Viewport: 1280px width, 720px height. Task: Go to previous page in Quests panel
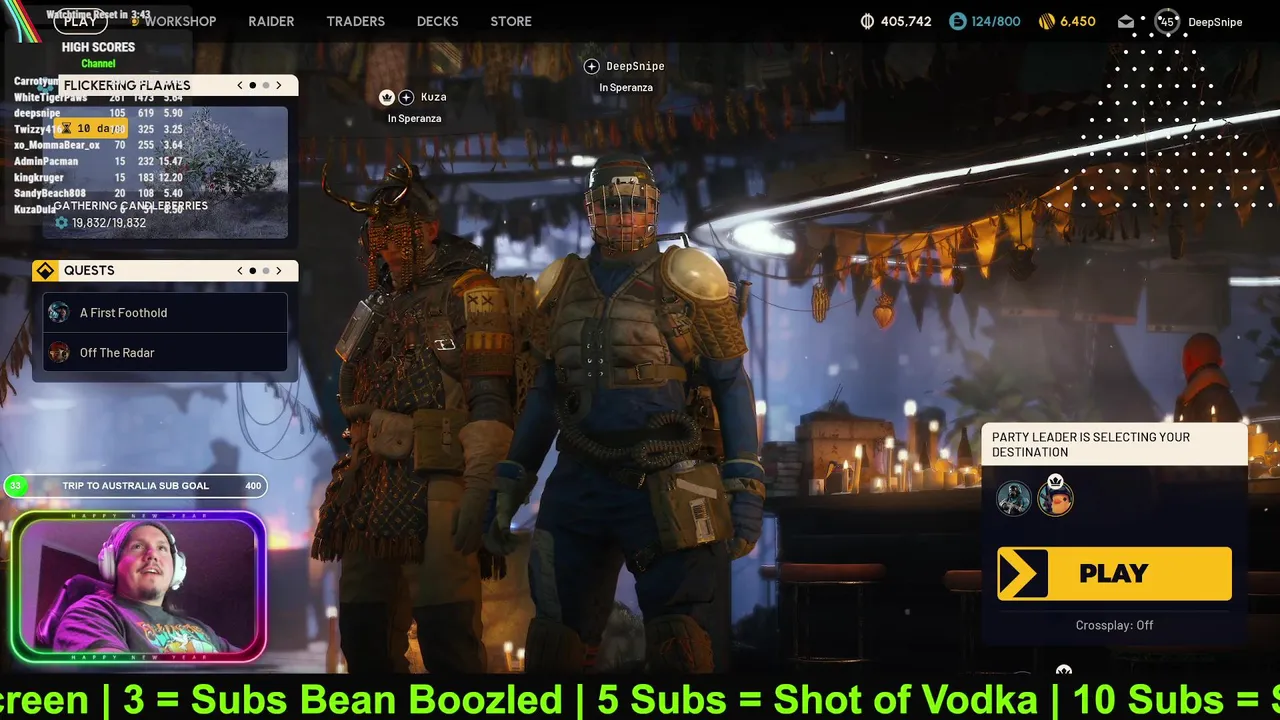coord(240,270)
